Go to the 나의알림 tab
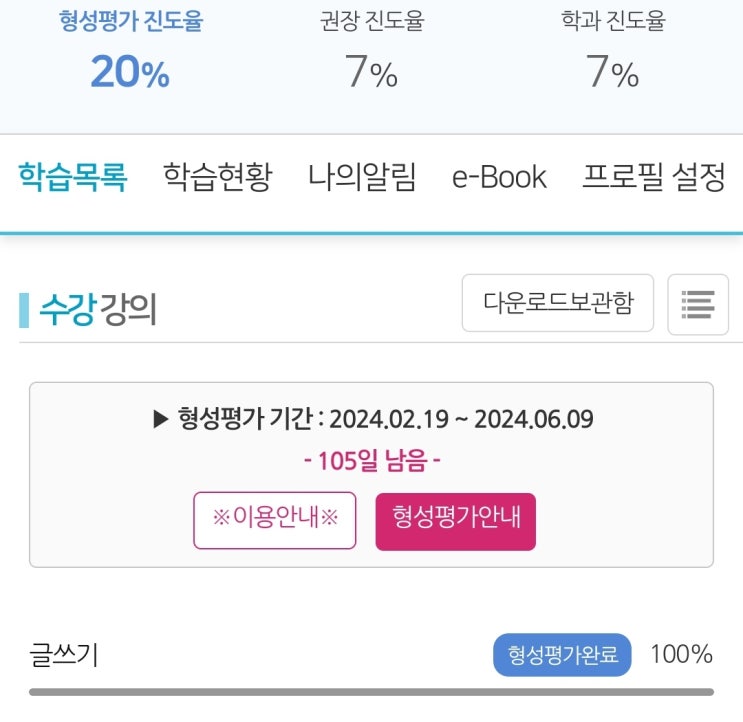743x722 pixels. point(362,178)
